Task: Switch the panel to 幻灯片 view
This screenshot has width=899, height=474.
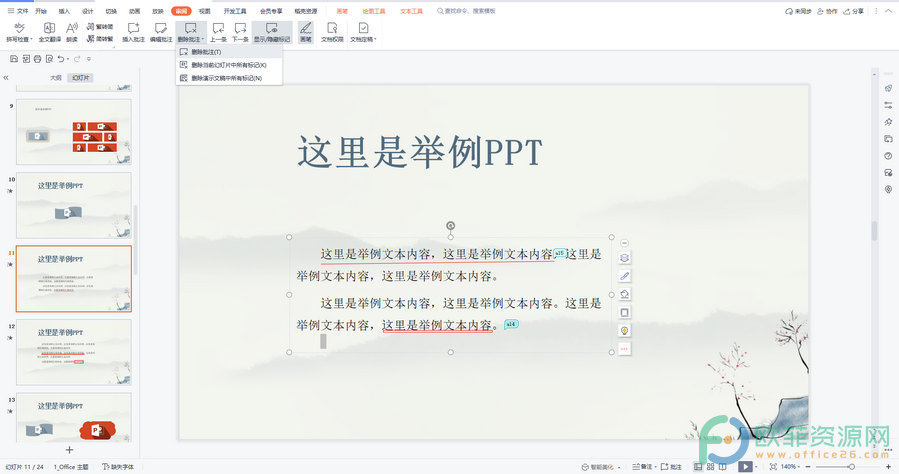Action: (80, 77)
